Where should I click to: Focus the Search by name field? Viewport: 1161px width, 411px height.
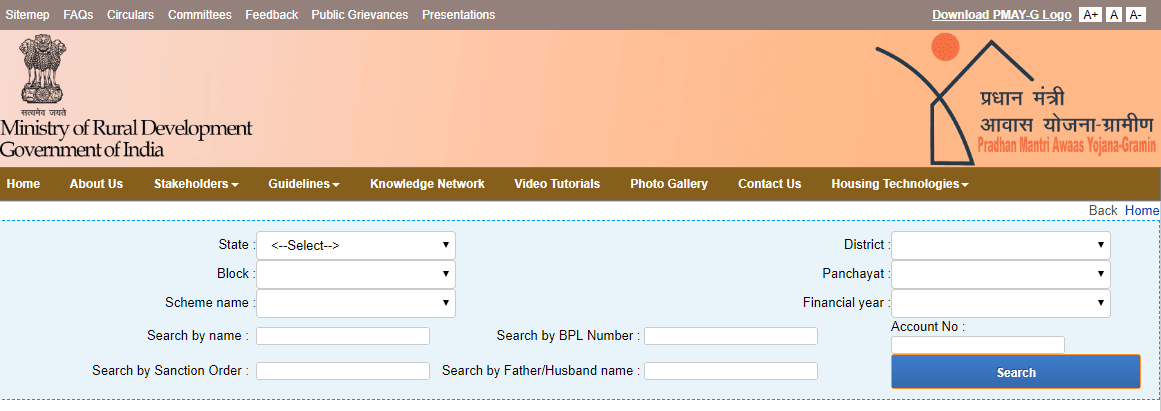343,335
